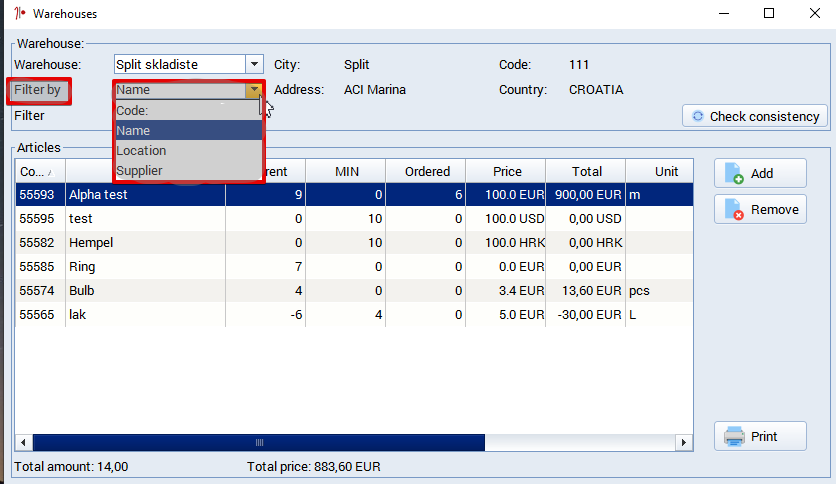Screen dimensions: 836x484
Task: Click the red cross document icon
Action: coord(734,209)
